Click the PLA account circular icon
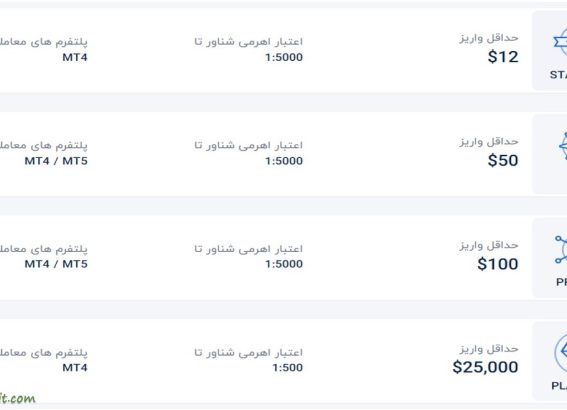Screen dimensions: 567x410 (560, 352)
